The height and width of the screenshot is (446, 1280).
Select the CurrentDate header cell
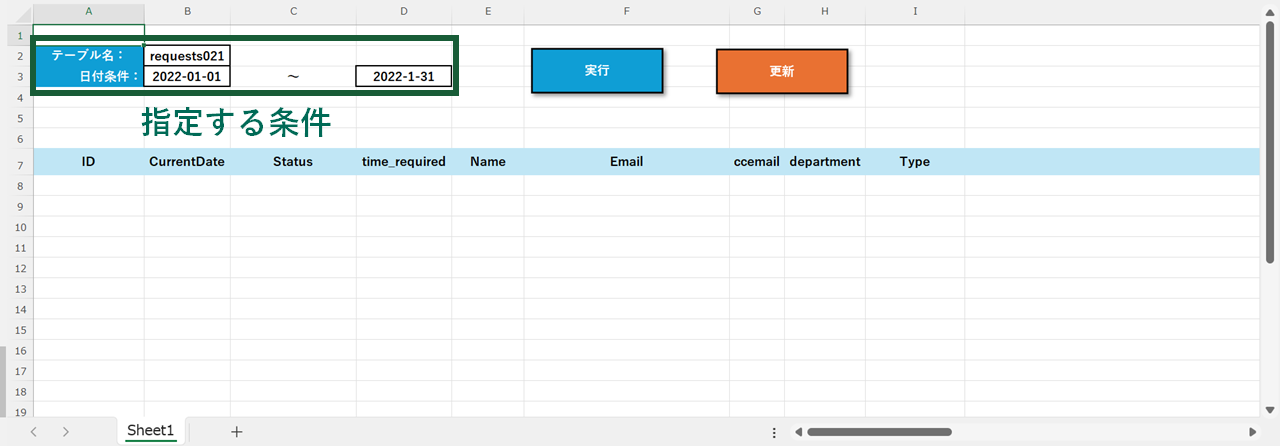[x=187, y=161]
